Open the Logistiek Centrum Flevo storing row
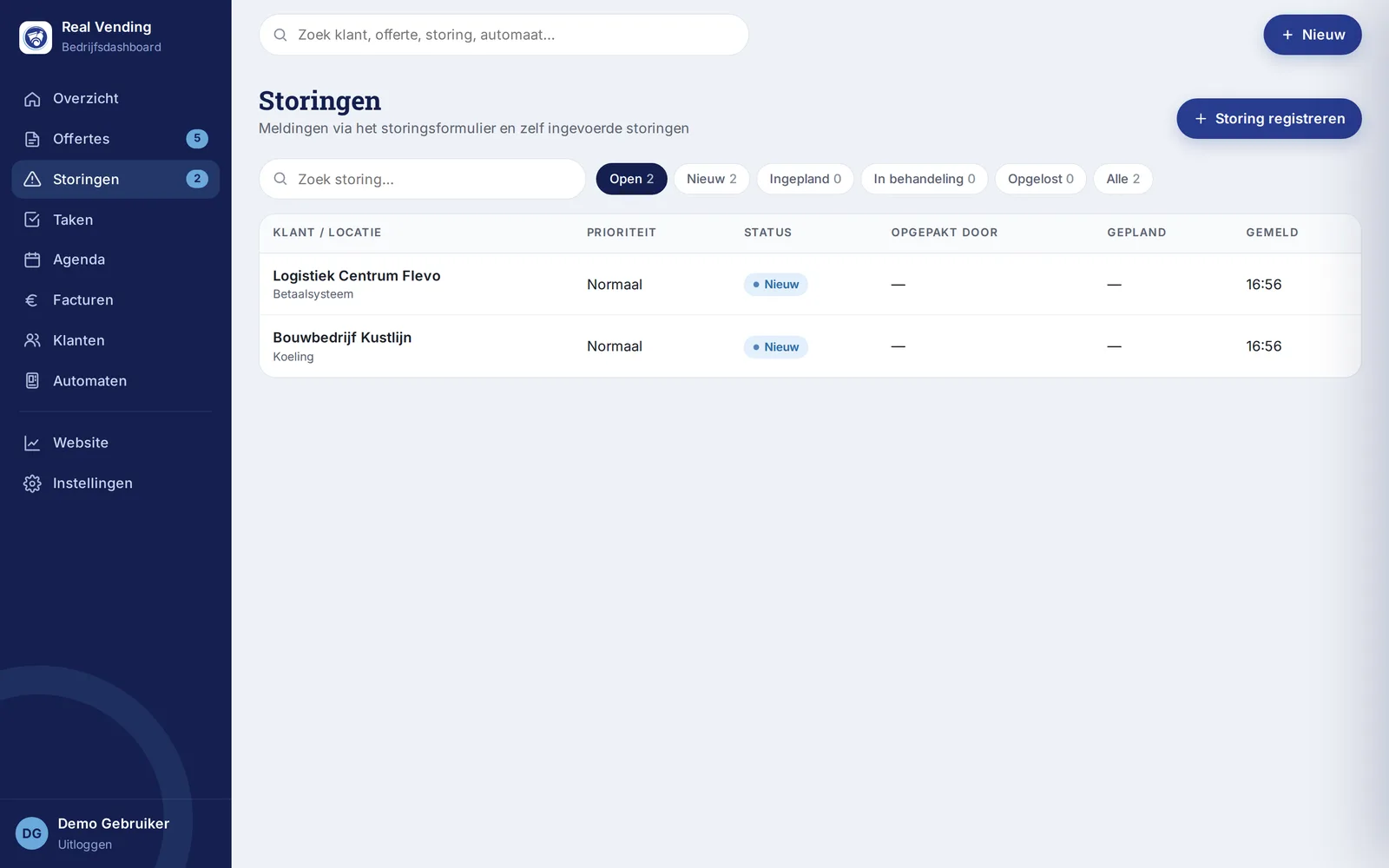Viewport: 1389px width, 868px height. pyautogui.click(x=810, y=284)
